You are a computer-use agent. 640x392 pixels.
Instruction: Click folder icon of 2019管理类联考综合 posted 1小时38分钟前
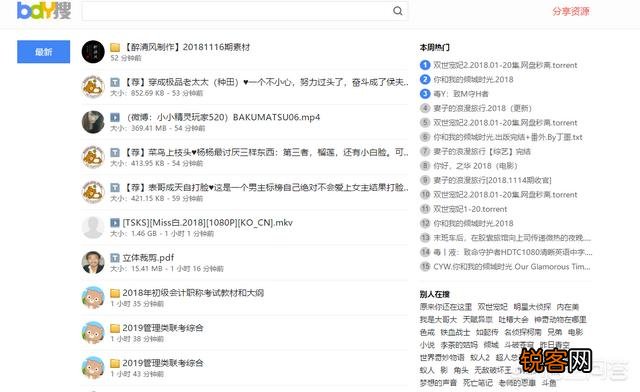tap(115, 328)
